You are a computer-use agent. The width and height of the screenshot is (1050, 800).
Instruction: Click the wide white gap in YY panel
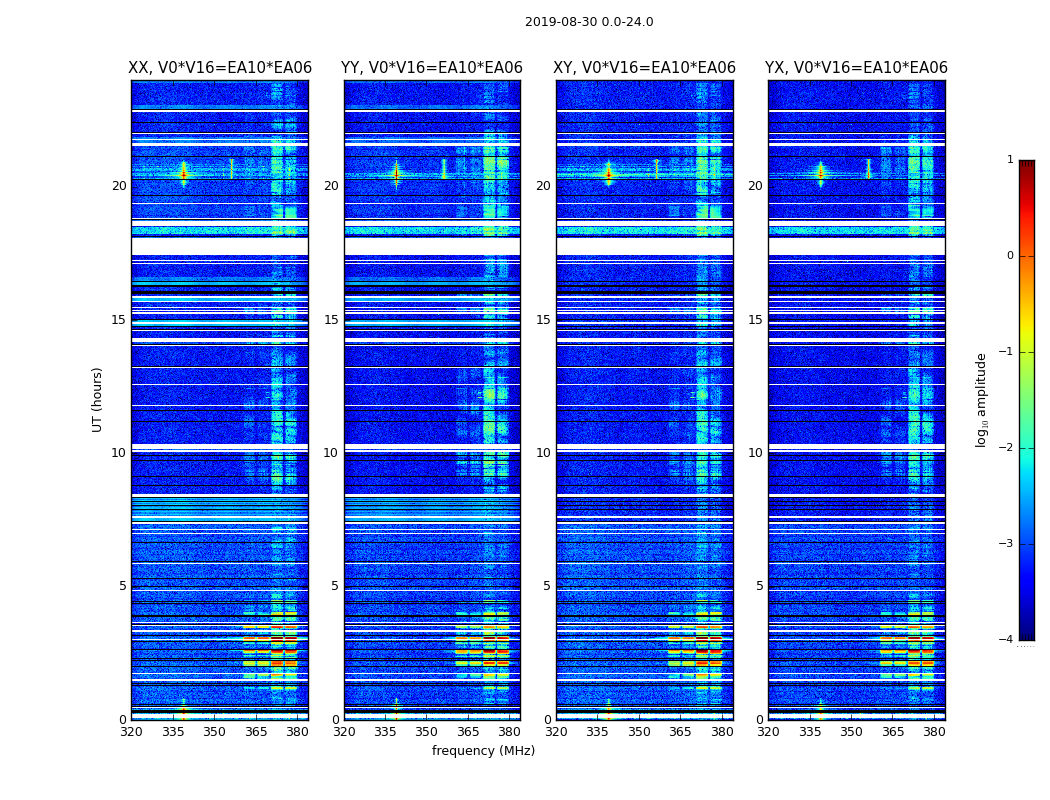click(x=432, y=246)
